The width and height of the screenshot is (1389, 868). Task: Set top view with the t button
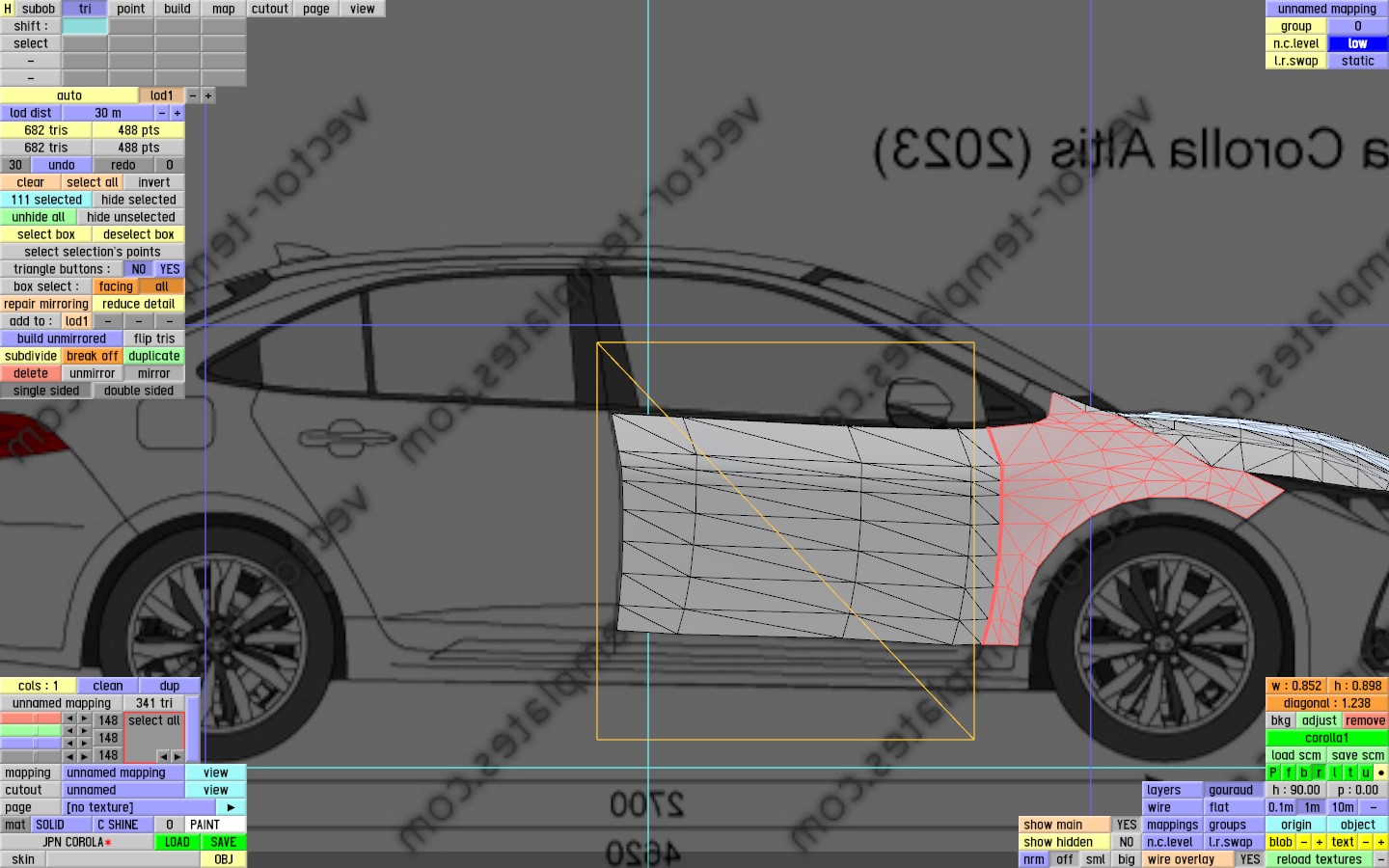[x=1350, y=773]
